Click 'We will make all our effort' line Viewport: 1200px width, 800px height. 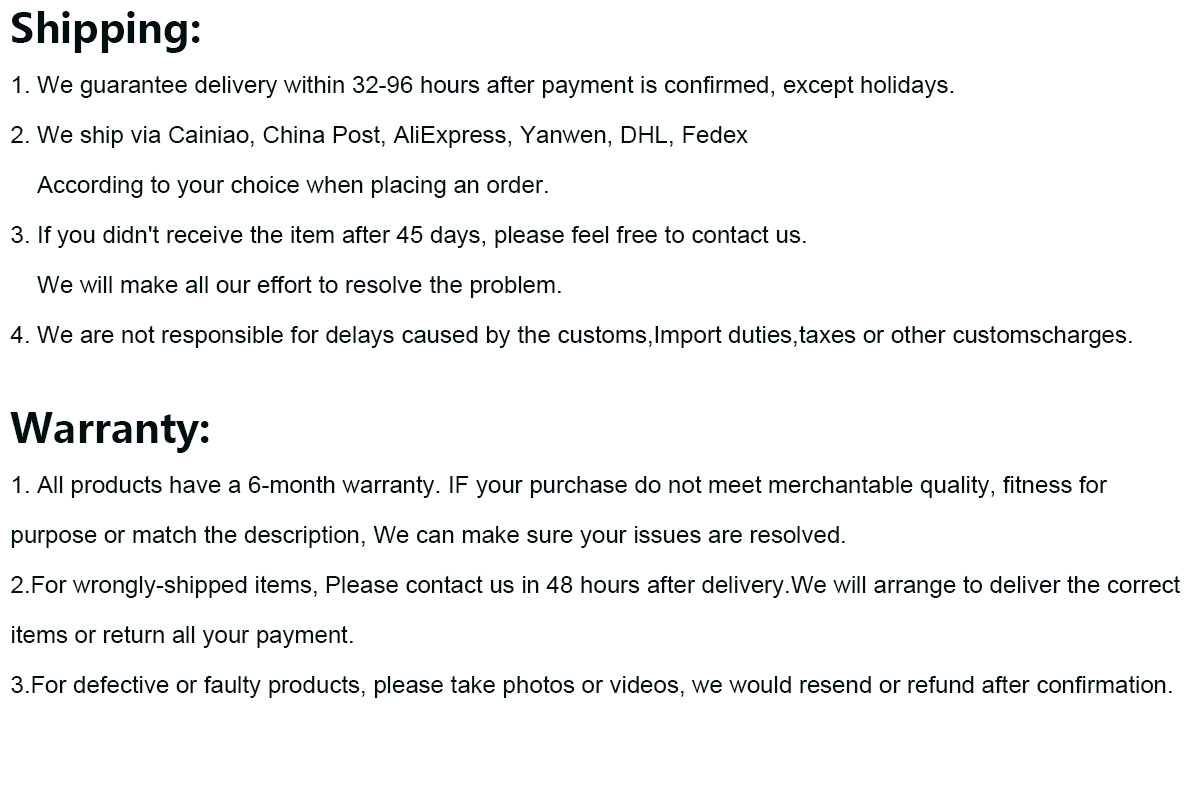pos(300,286)
